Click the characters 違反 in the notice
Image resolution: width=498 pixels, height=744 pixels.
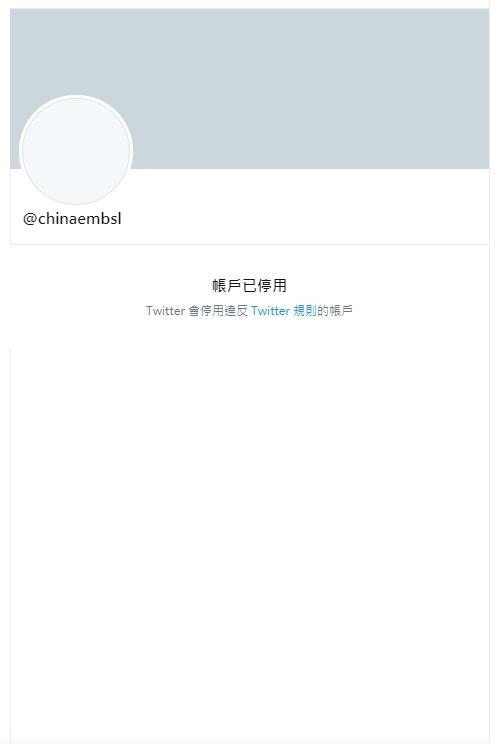click(x=236, y=311)
